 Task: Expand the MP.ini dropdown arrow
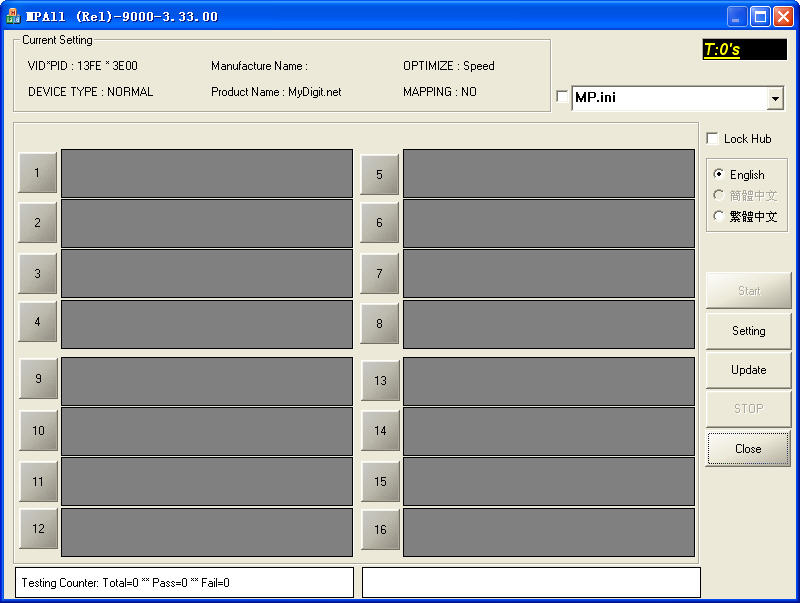[x=775, y=98]
